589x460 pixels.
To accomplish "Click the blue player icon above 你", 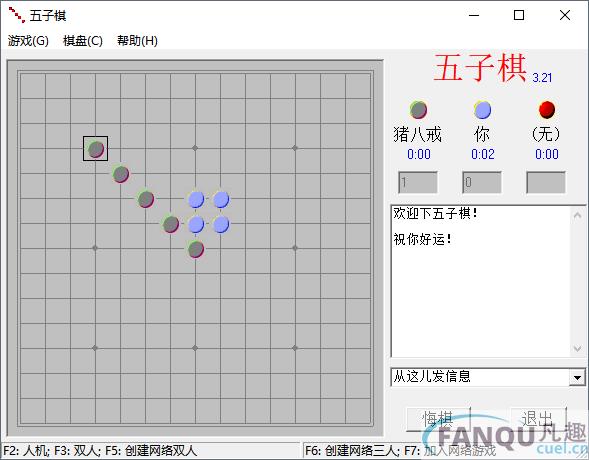I will coord(482,110).
